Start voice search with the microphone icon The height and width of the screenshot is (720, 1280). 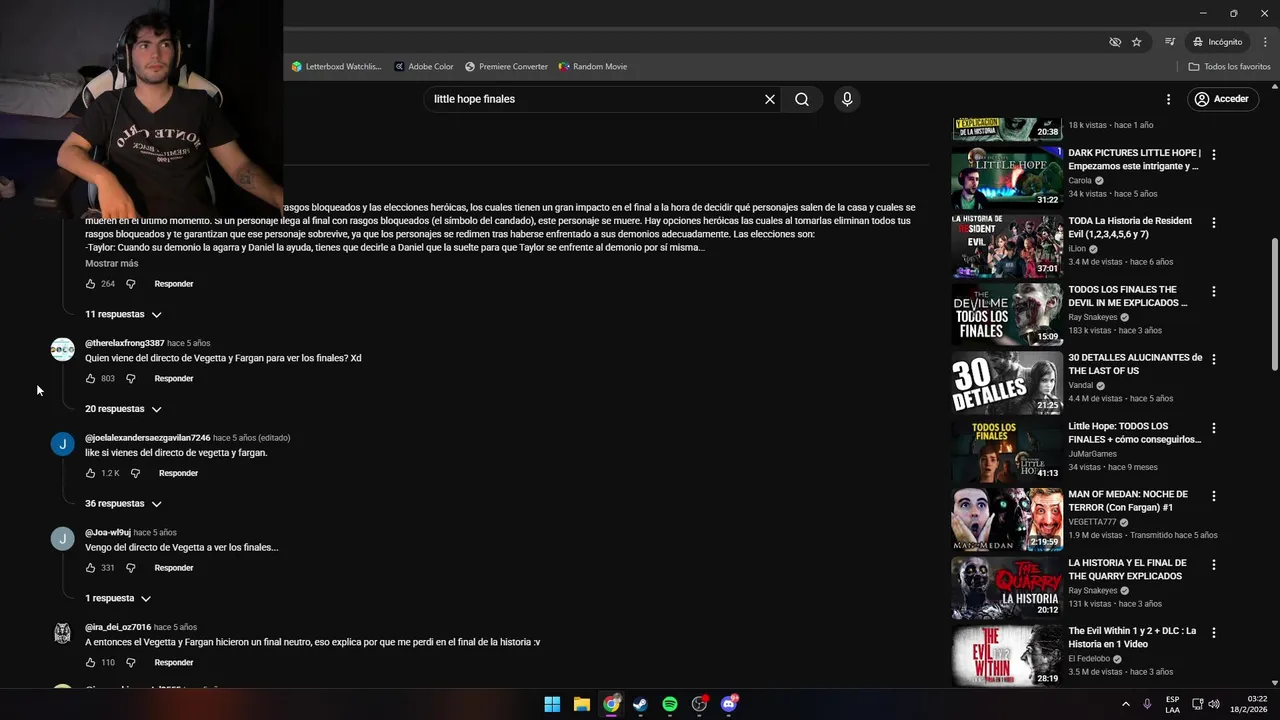click(847, 99)
